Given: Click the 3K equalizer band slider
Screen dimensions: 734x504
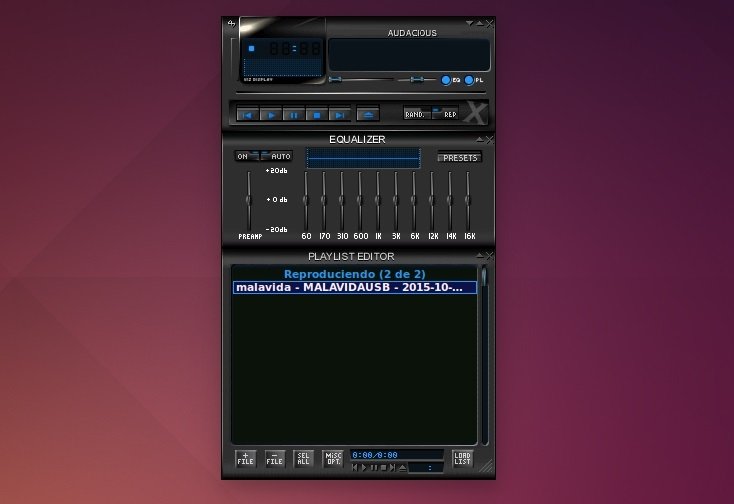Looking at the screenshot, I should pyautogui.click(x=396, y=200).
